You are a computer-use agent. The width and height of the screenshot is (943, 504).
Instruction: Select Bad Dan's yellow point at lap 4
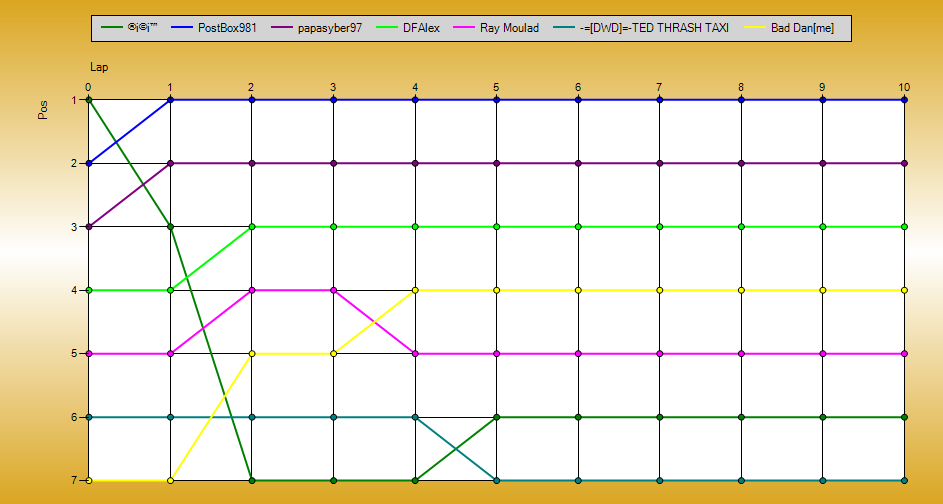(x=415, y=290)
